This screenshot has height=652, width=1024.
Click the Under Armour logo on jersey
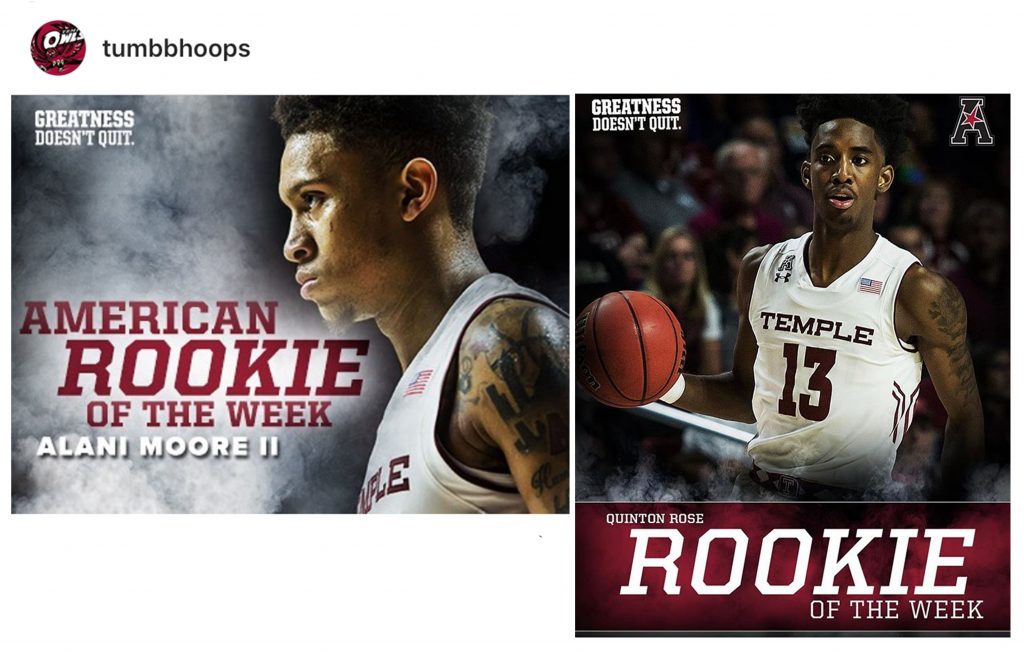click(782, 277)
